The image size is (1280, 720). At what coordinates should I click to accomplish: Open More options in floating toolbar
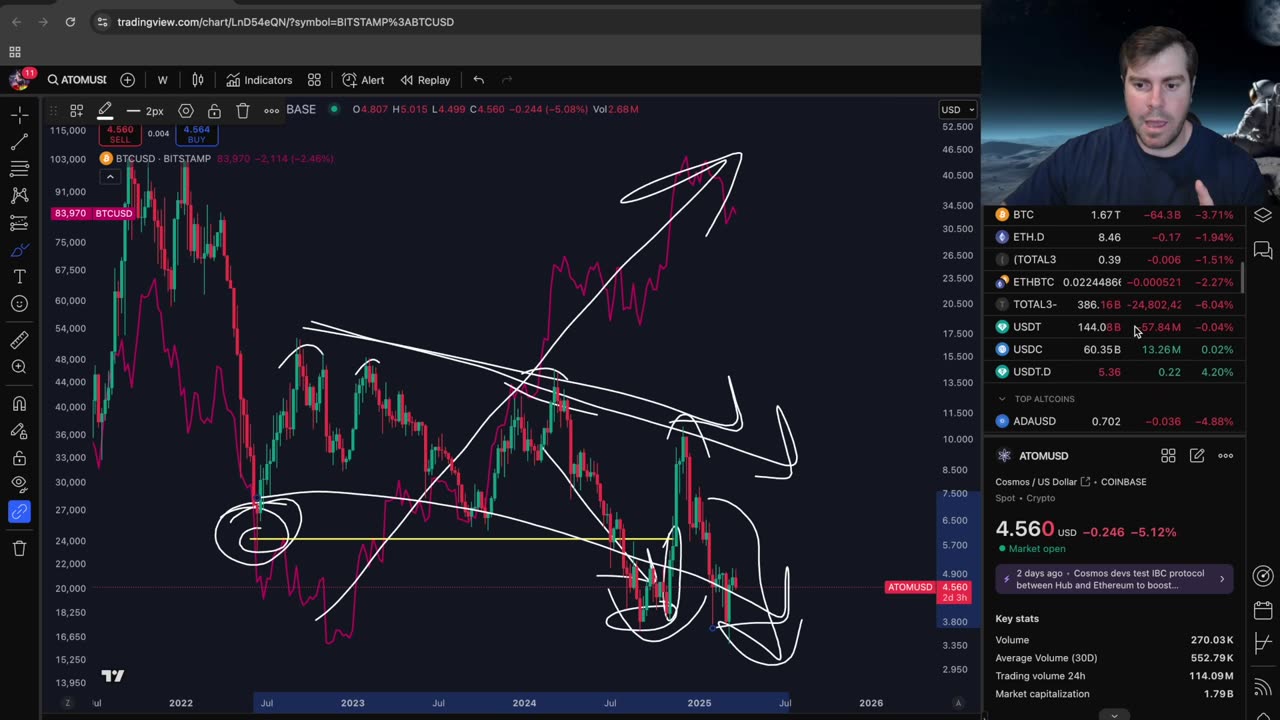click(x=271, y=111)
